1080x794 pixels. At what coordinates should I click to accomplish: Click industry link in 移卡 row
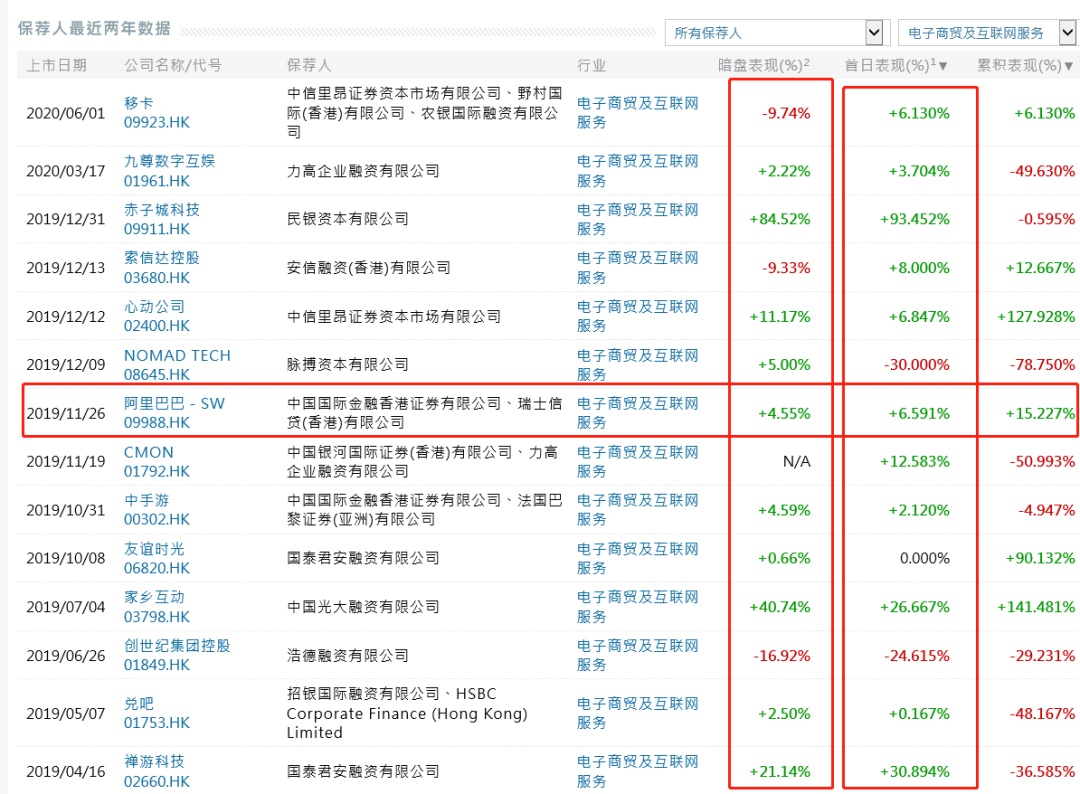[x=638, y=112]
